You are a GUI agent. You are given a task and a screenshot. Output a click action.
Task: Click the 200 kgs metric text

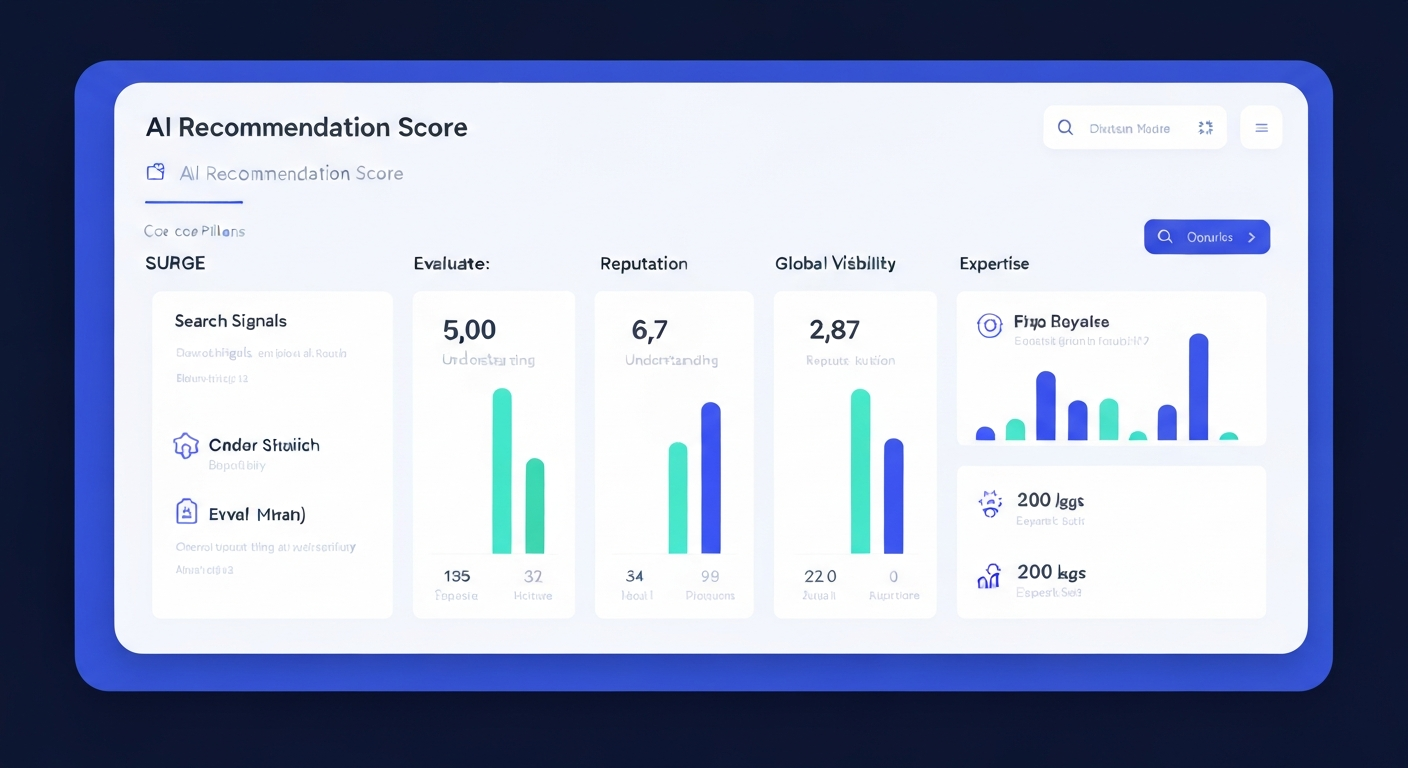point(1051,572)
